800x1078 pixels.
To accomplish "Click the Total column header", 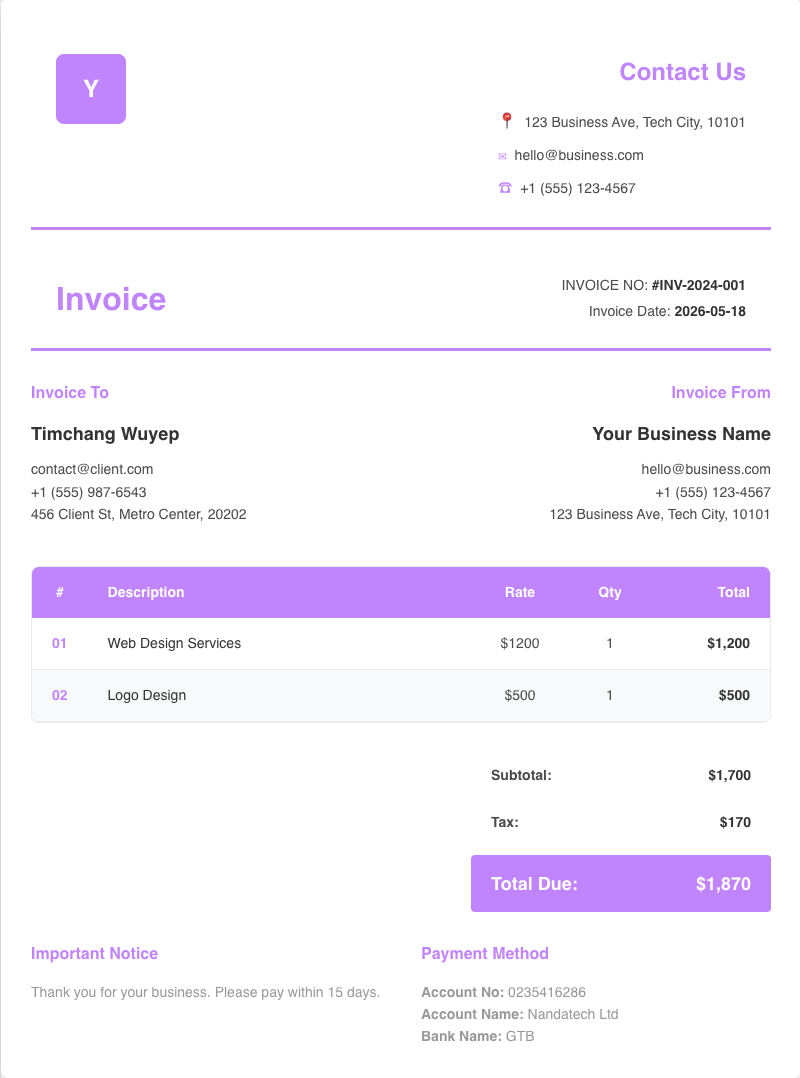I will [x=733, y=593].
